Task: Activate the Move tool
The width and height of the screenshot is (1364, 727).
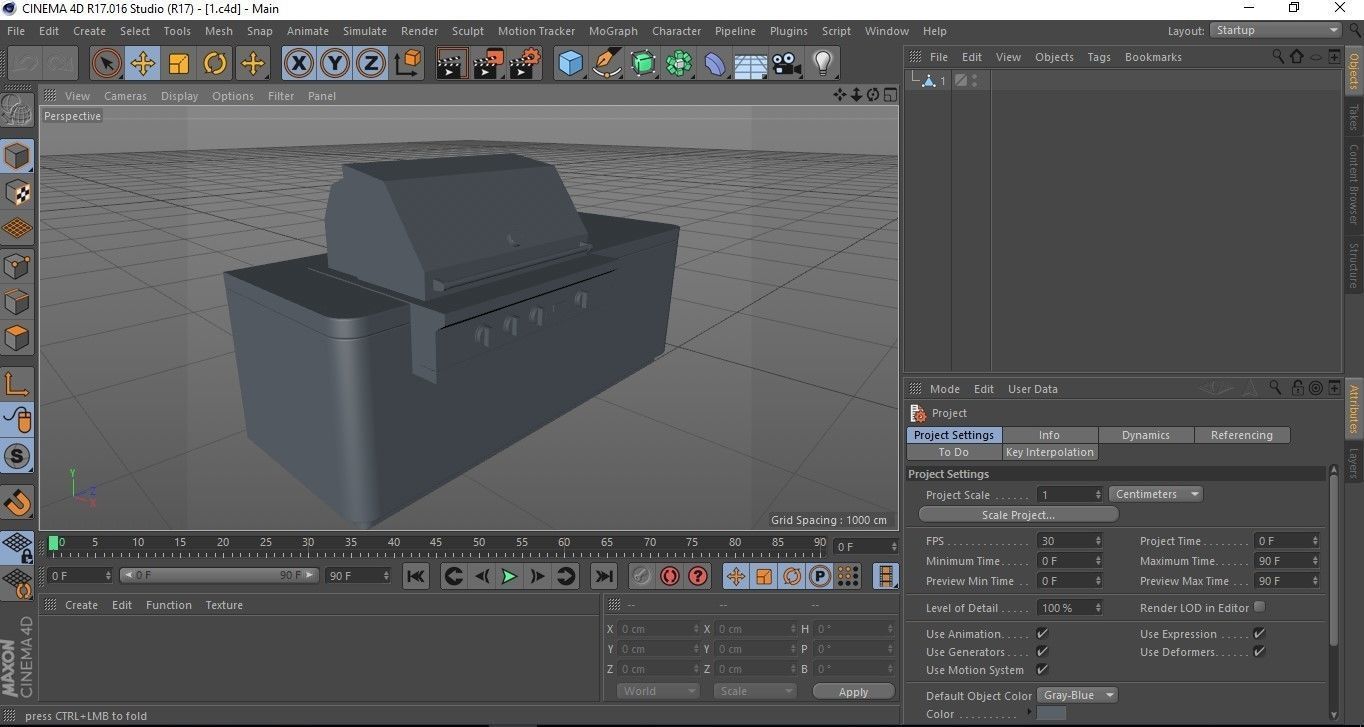Action: point(143,64)
